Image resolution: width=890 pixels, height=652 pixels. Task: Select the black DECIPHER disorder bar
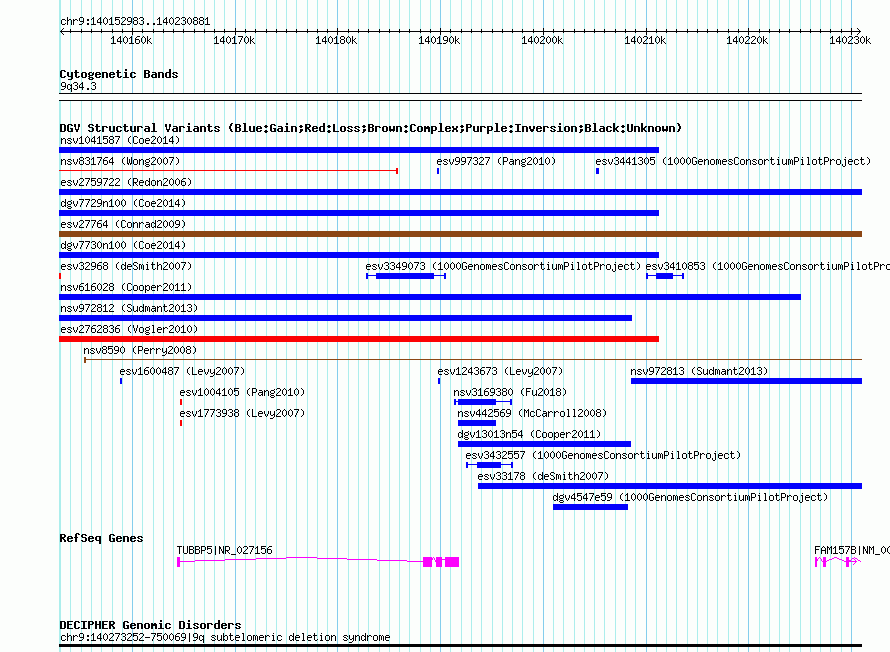pos(460,645)
